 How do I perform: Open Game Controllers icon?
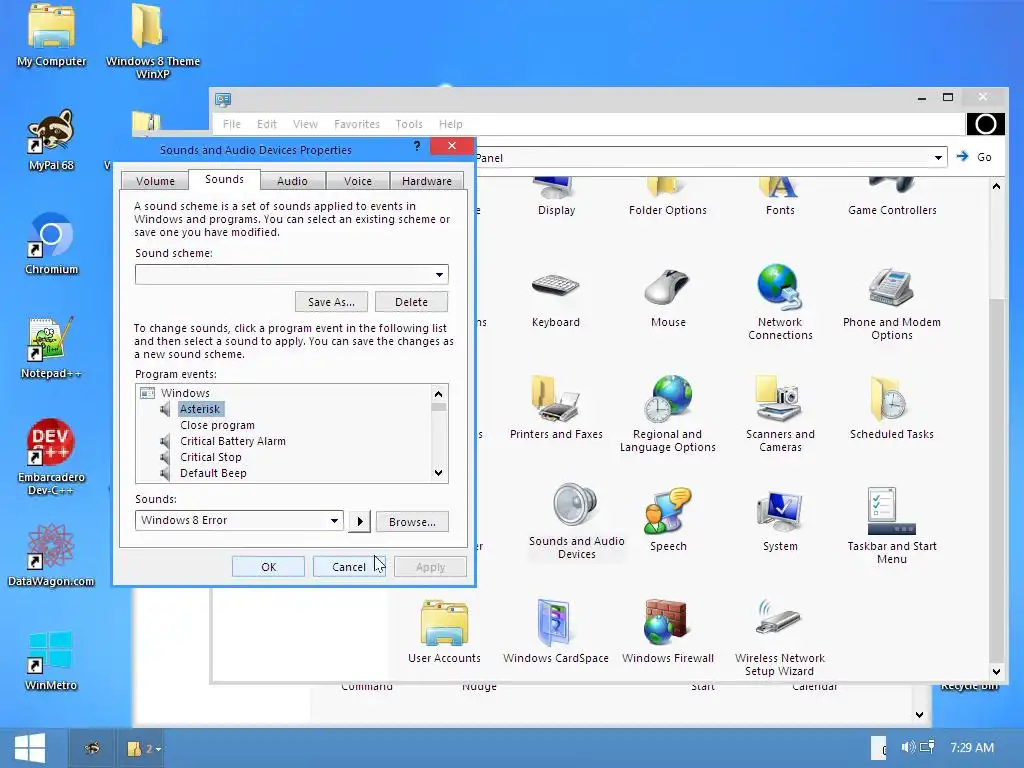(892, 195)
